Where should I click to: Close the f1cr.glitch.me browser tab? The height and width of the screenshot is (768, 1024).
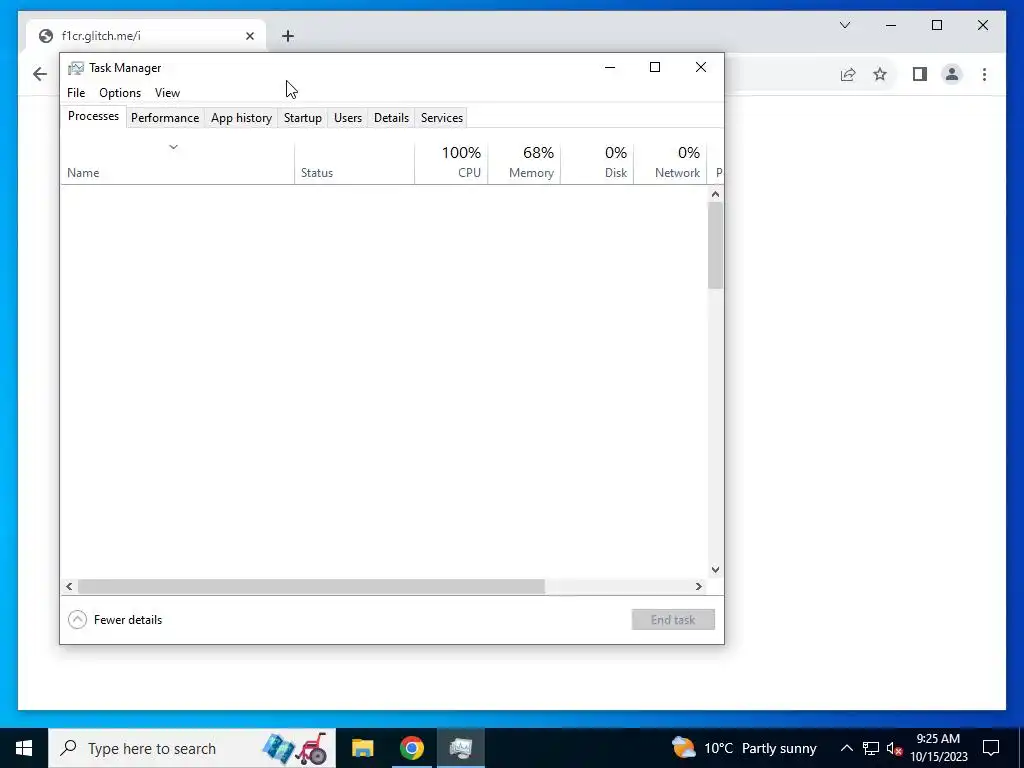[x=249, y=36]
